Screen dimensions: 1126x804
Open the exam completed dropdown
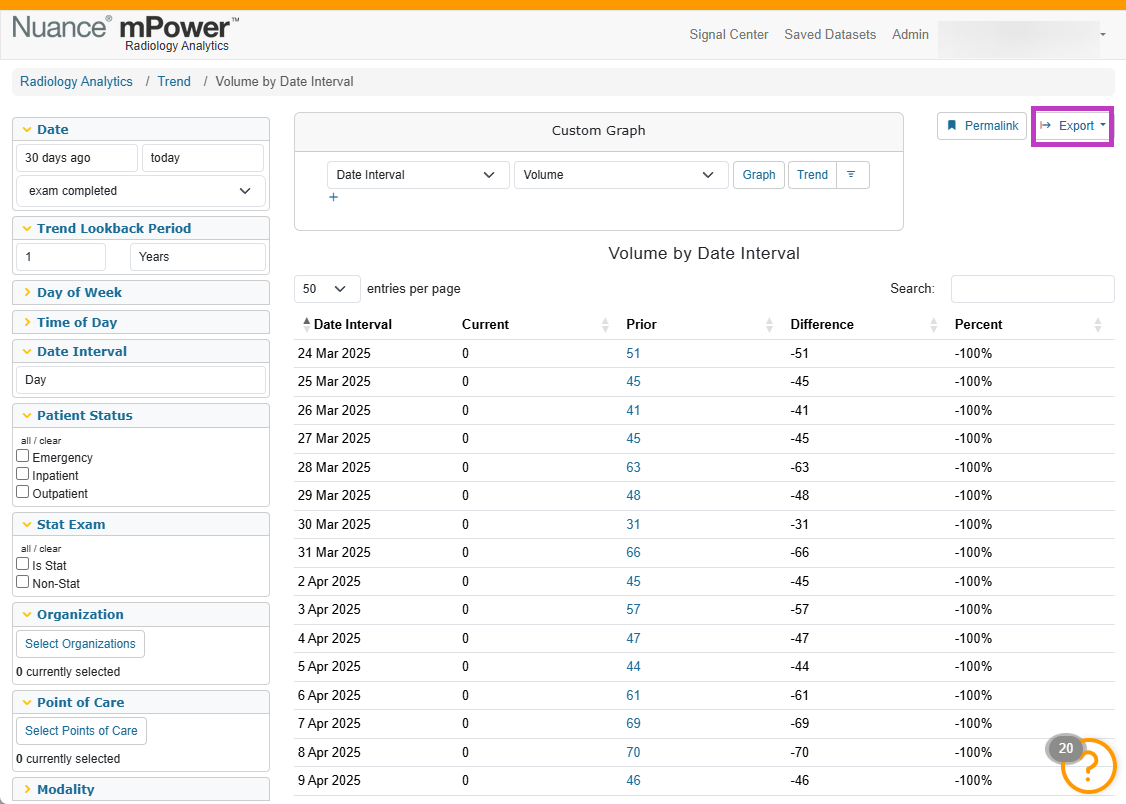coord(141,191)
